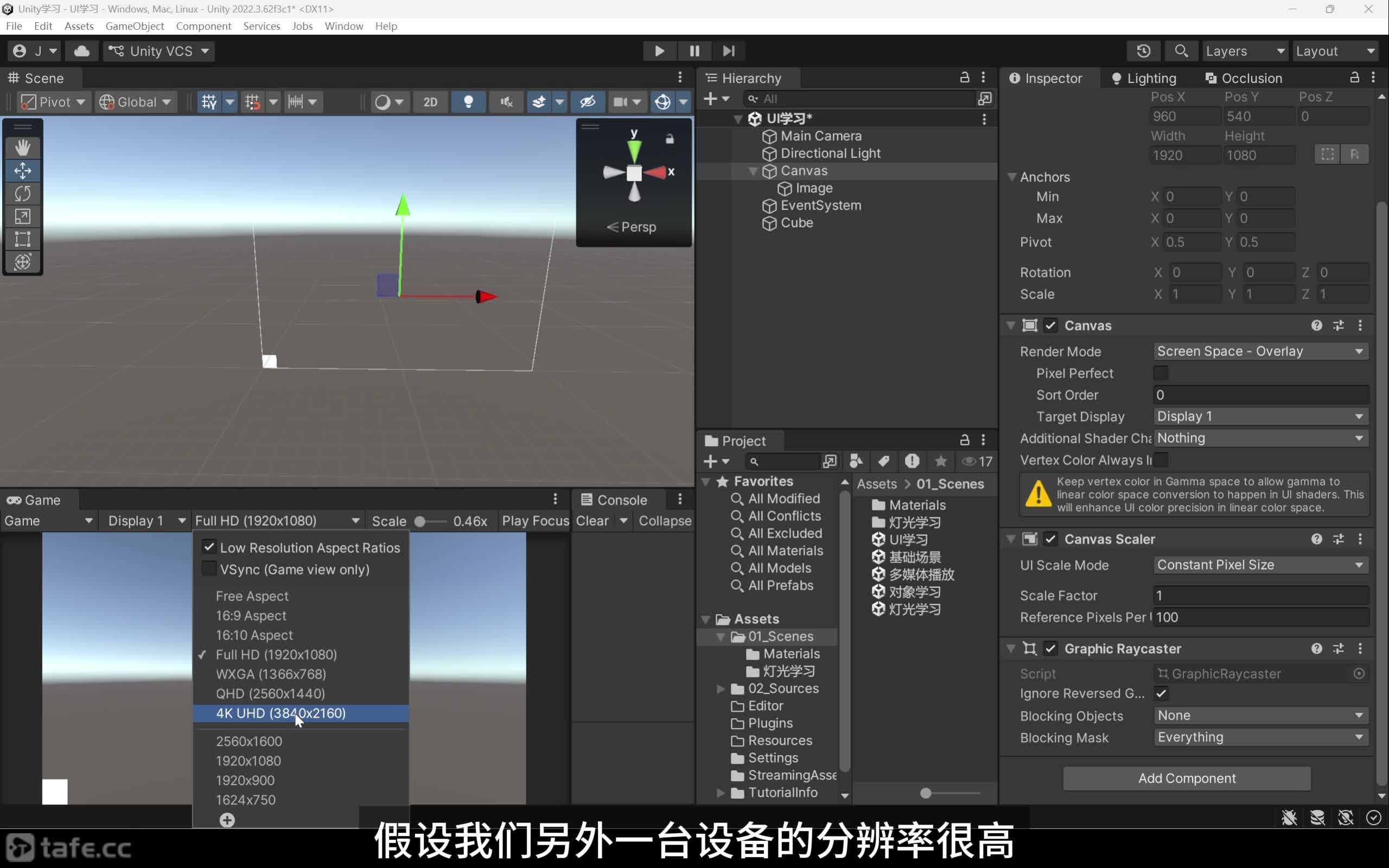Open the global search icon

[1181, 51]
